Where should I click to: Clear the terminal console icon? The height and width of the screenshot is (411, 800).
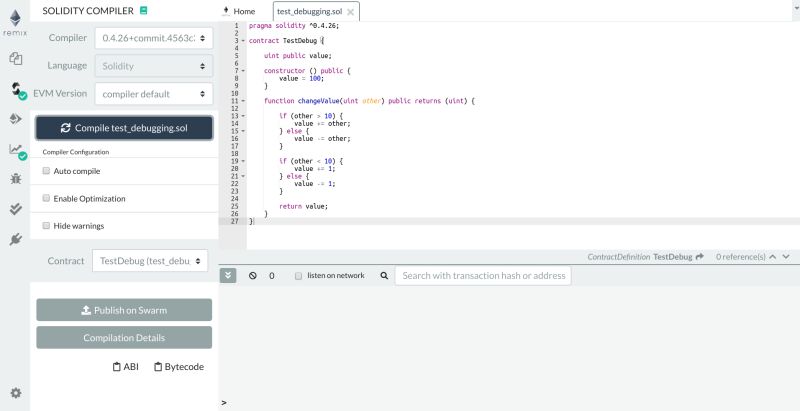pyautogui.click(x=253, y=276)
